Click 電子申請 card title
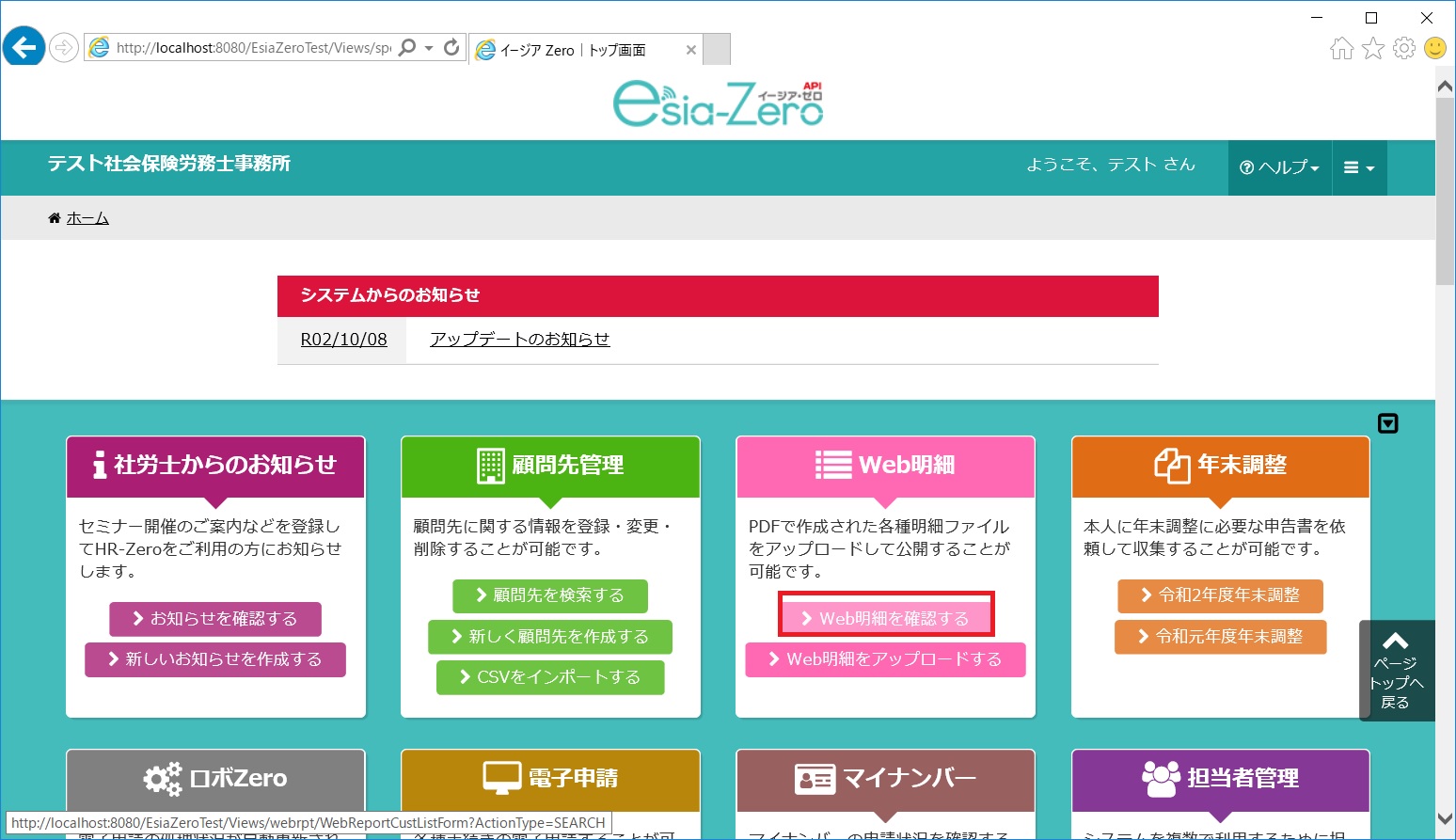 pyautogui.click(x=574, y=779)
